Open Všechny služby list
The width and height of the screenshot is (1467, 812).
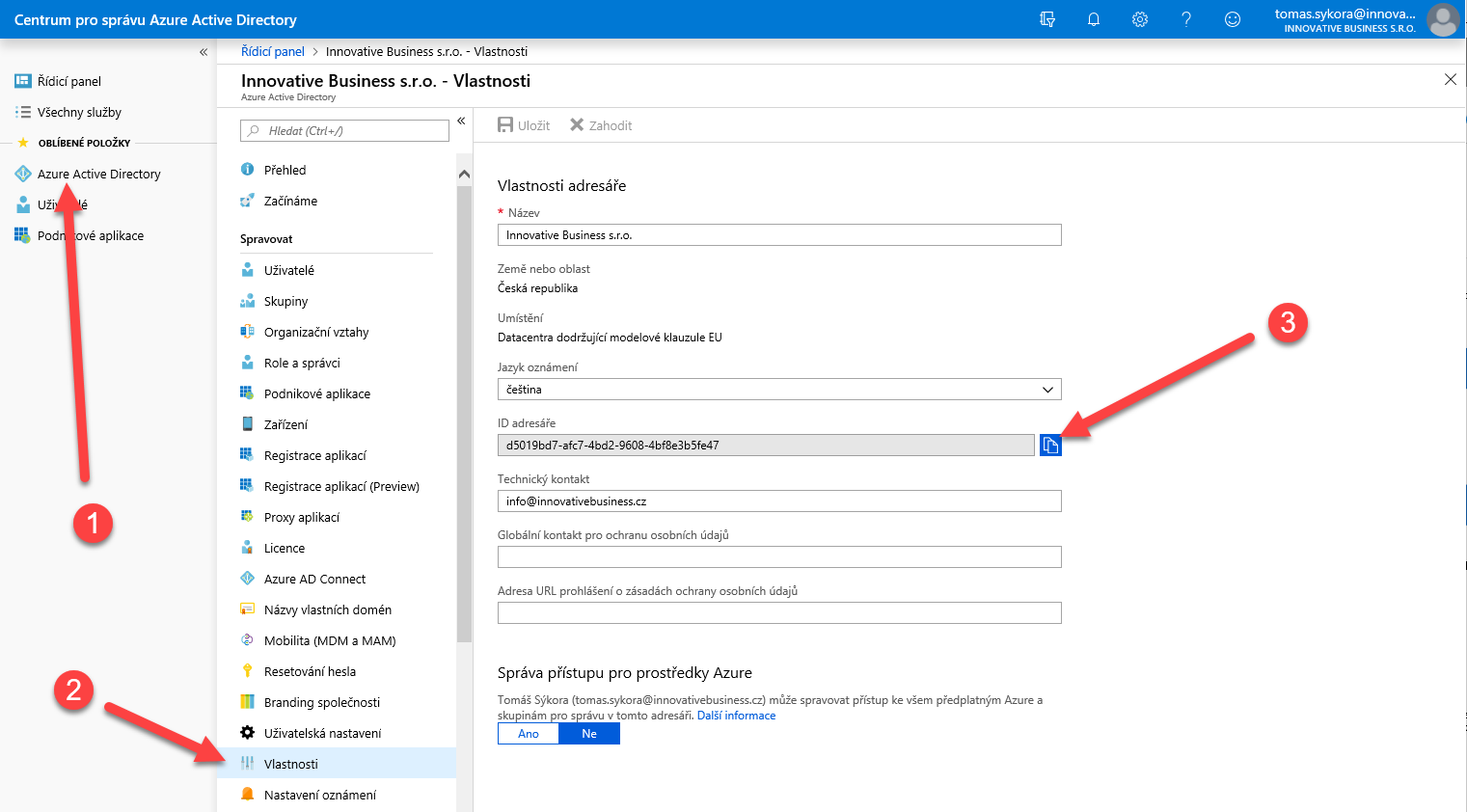(x=79, y=112)
